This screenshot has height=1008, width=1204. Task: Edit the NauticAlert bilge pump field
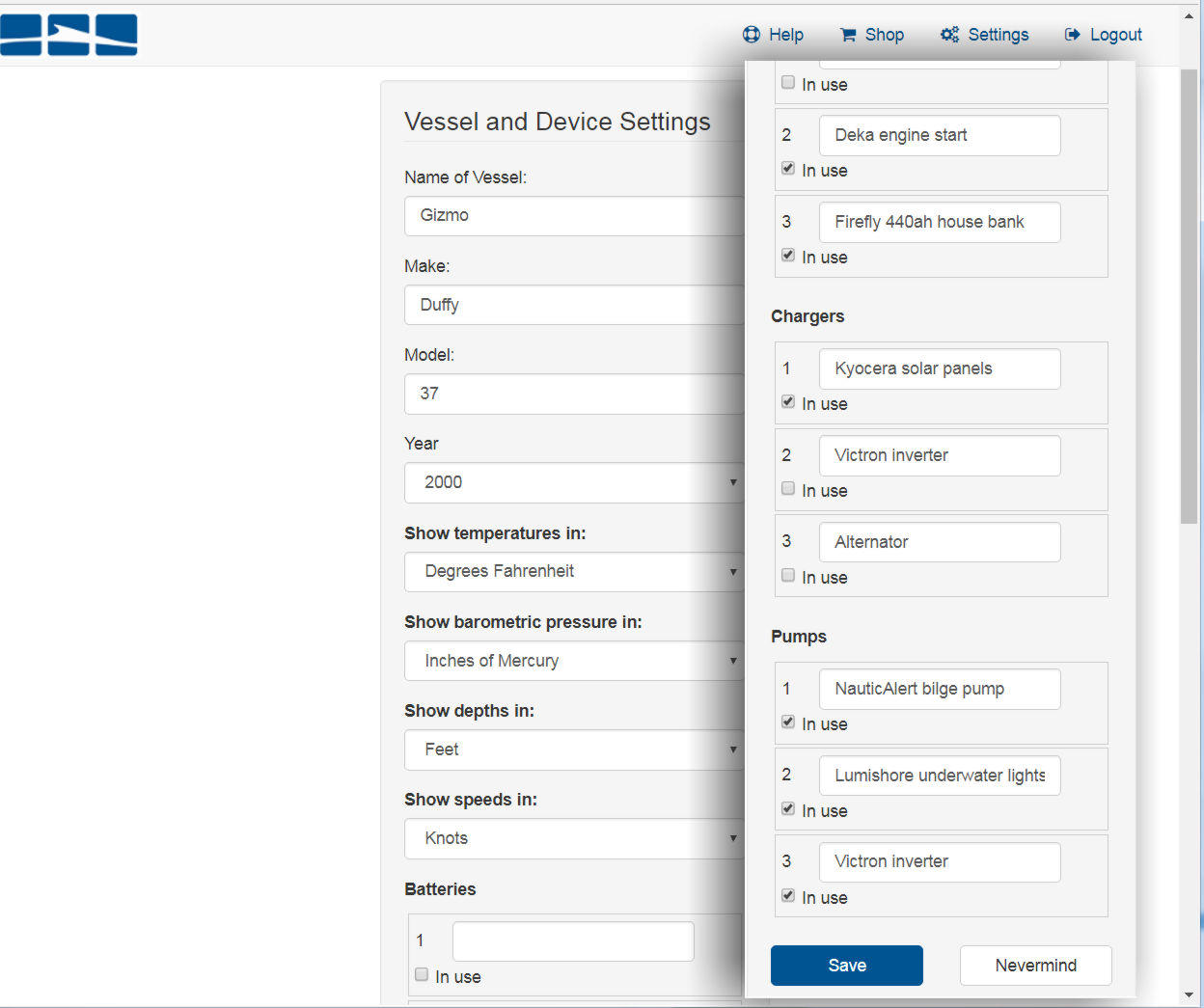[940, 689]
